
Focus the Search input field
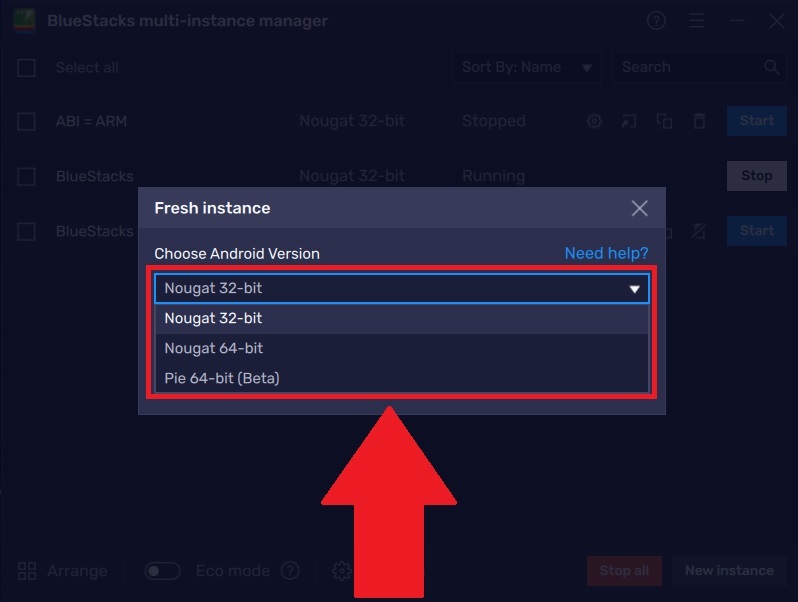coord(699,67)
